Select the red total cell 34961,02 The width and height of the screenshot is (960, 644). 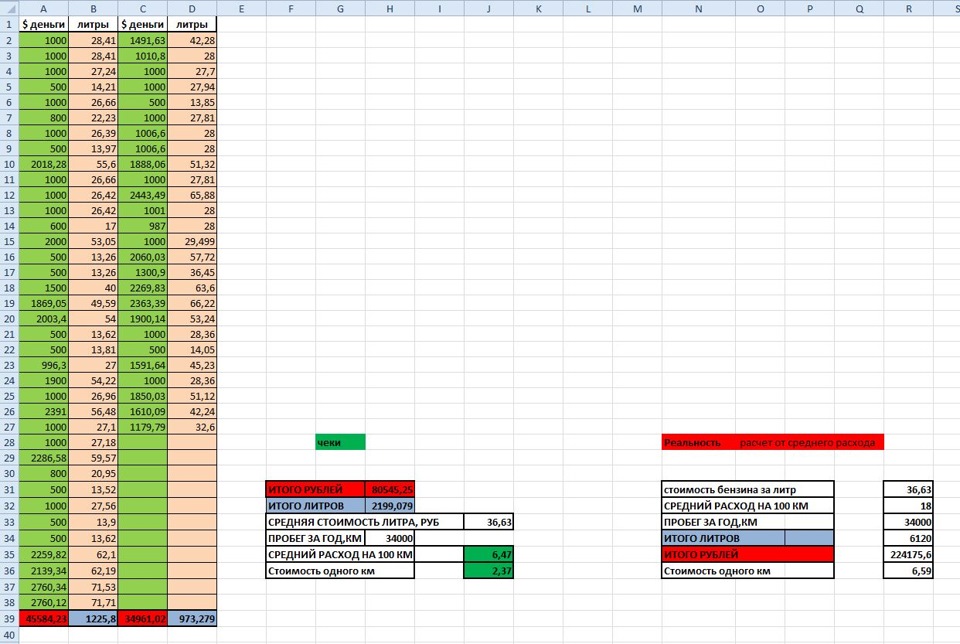point(143,619)
